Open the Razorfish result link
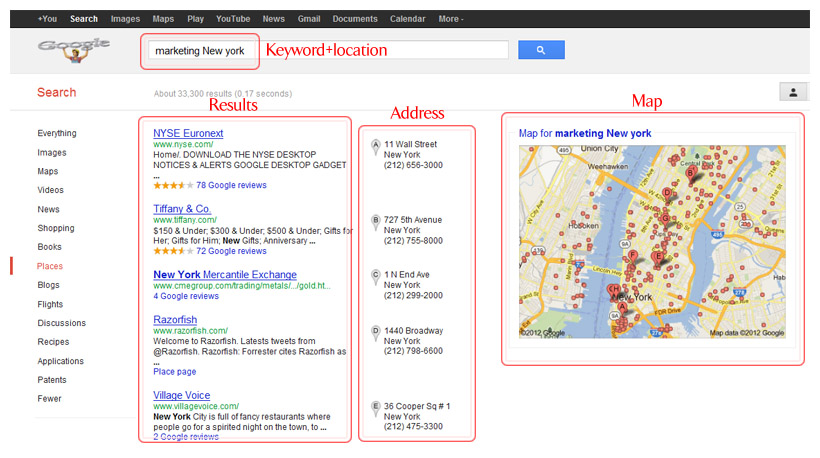Screen dimensions: 820x458 175,319
